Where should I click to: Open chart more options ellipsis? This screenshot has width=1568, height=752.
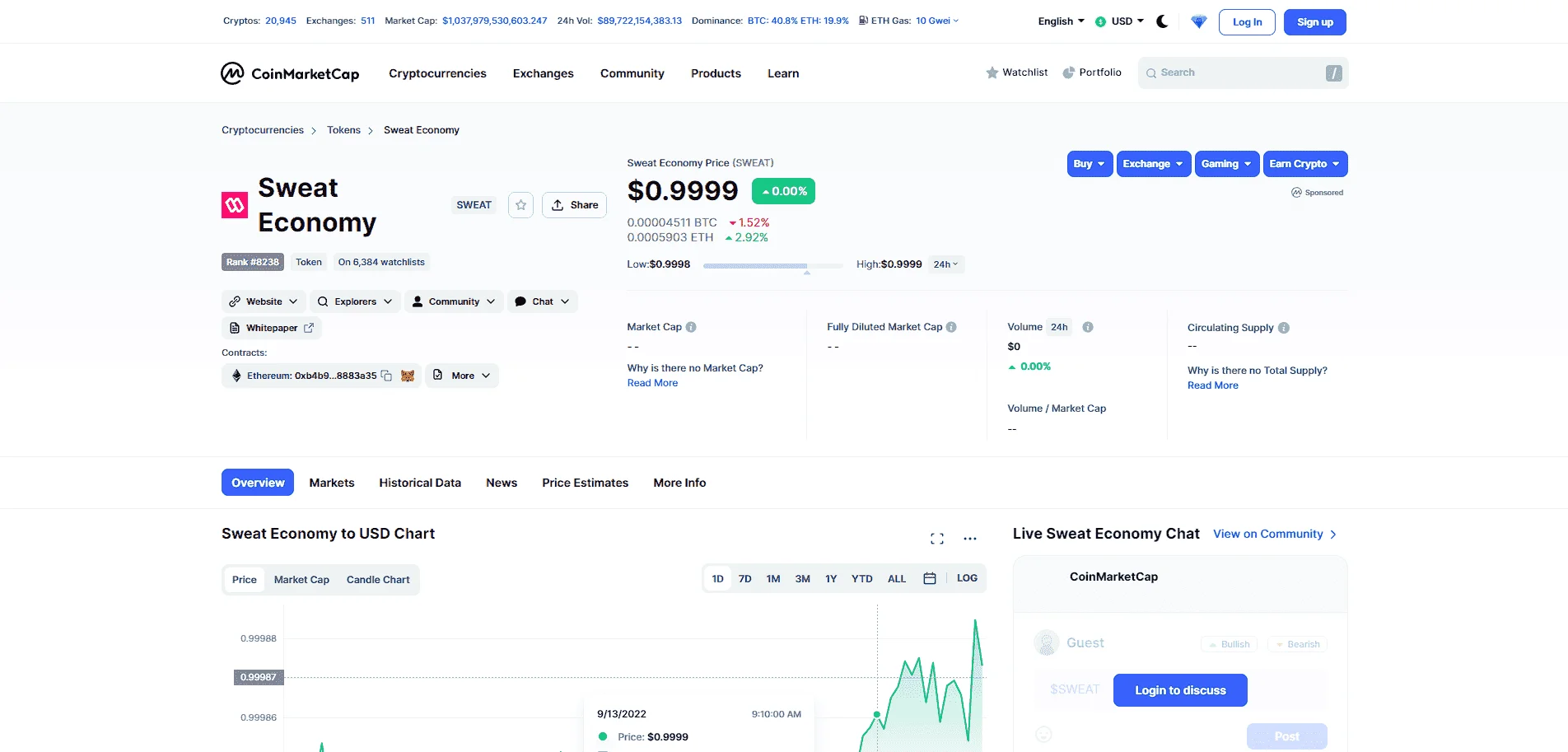click(x=970, y=539)
